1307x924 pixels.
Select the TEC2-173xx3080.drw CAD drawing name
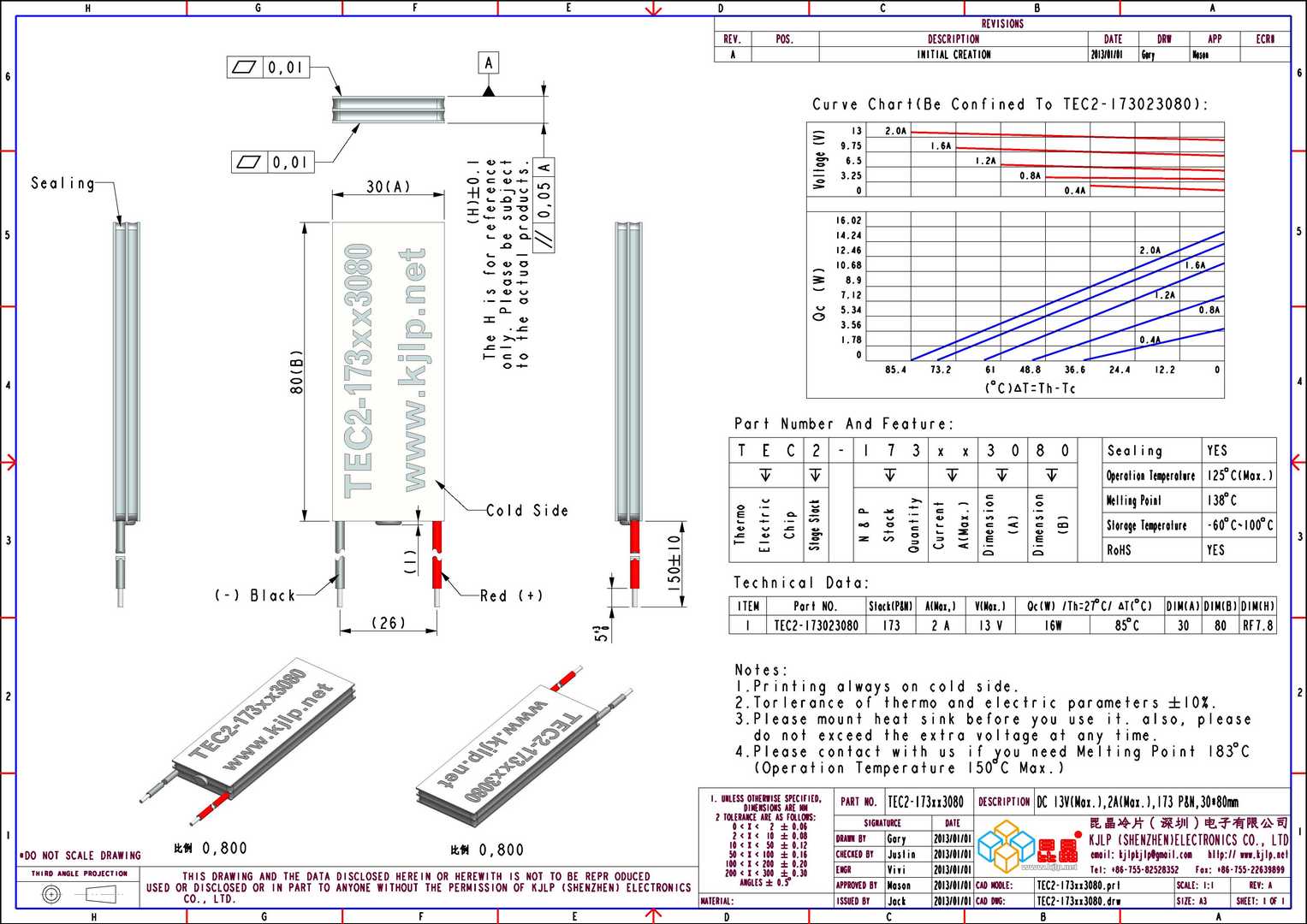1078,901
